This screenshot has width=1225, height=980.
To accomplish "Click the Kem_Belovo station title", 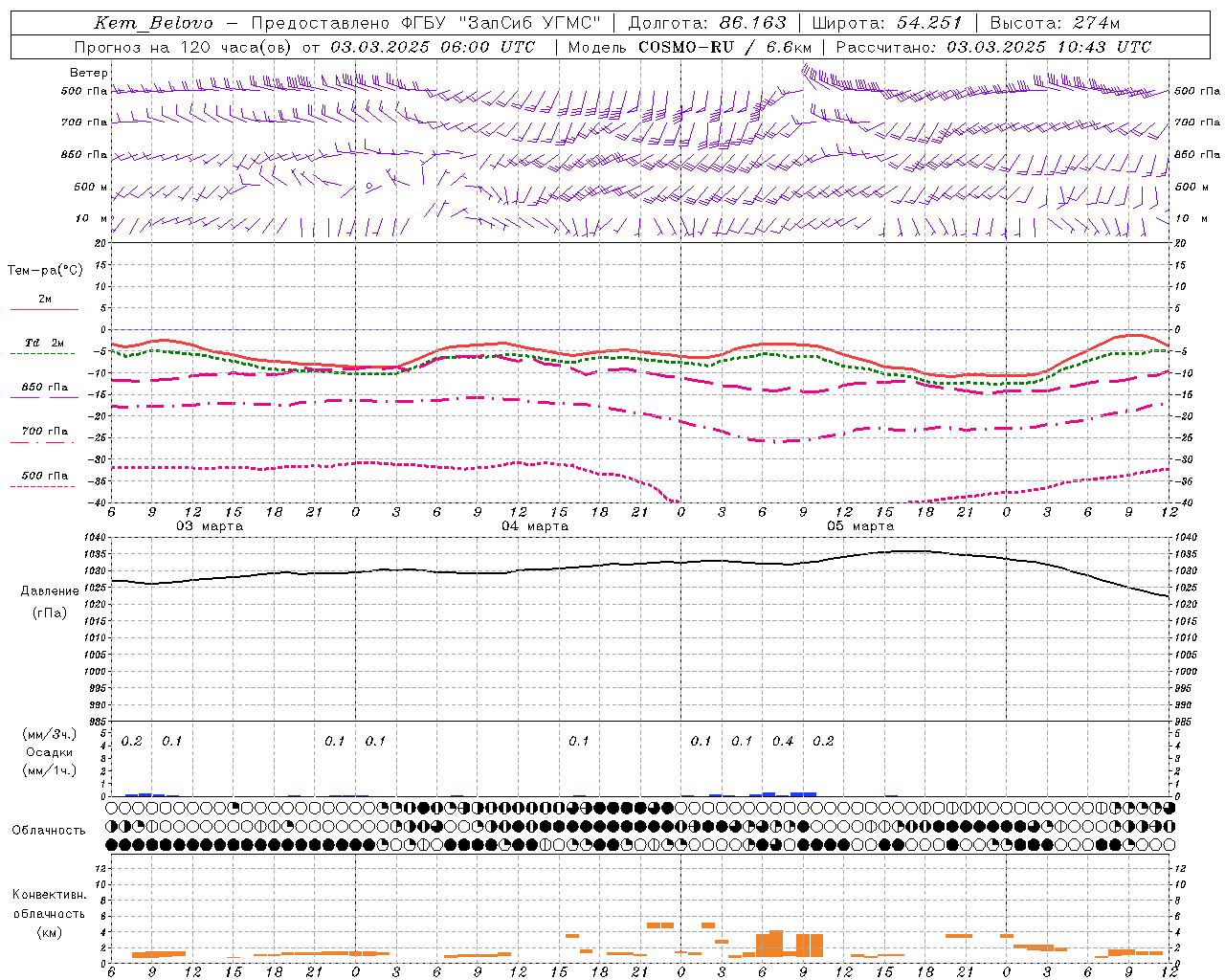I will 153,23.
